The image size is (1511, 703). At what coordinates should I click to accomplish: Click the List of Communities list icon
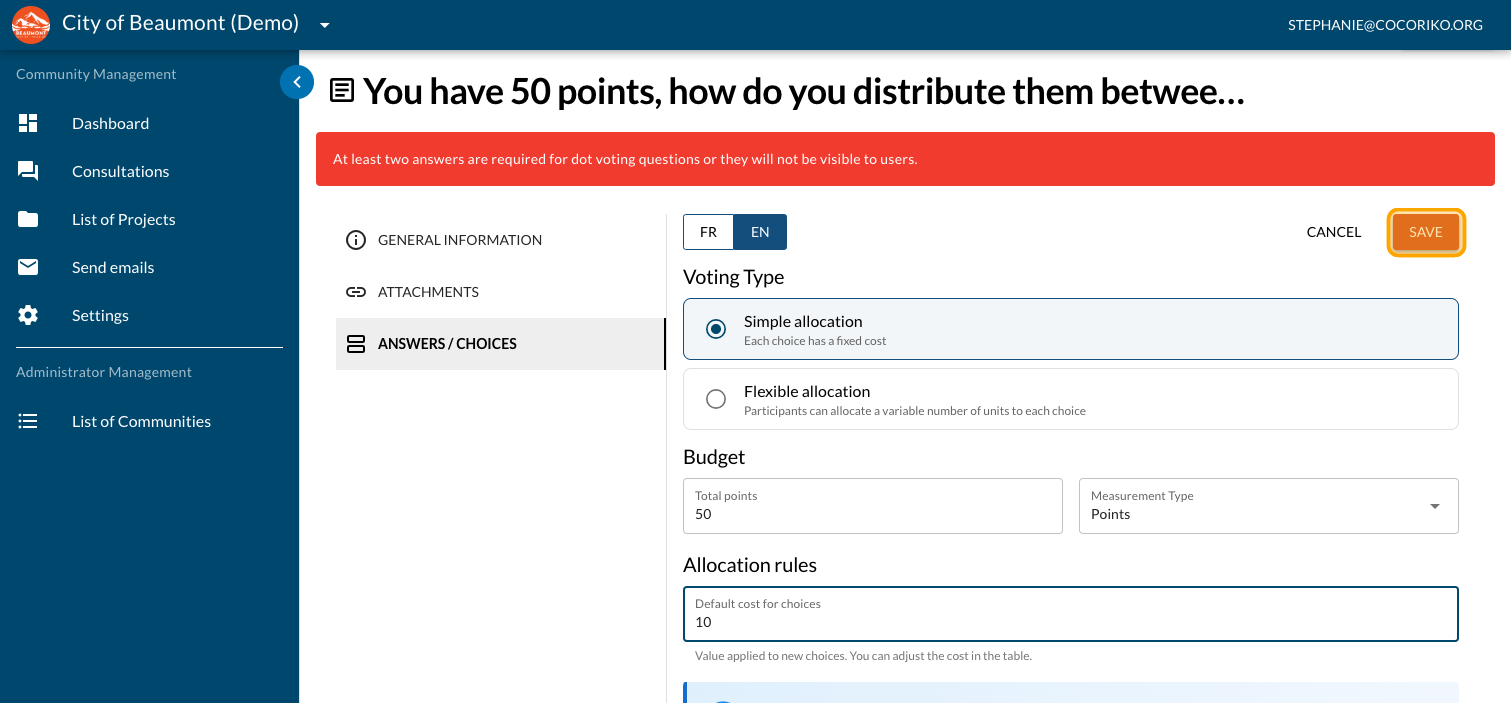pyautogui.click(x=28, y=421)
